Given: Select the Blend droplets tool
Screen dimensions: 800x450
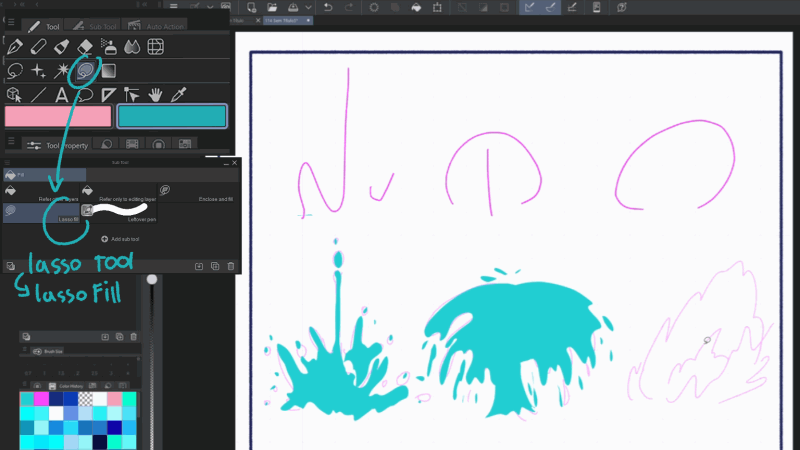Looking at the screenshot, I should 132,47.
